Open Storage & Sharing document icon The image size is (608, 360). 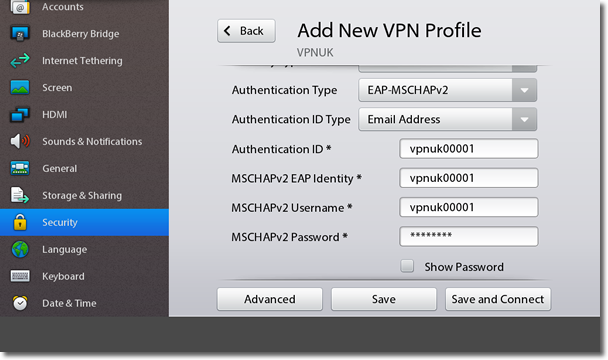point(20,195)
